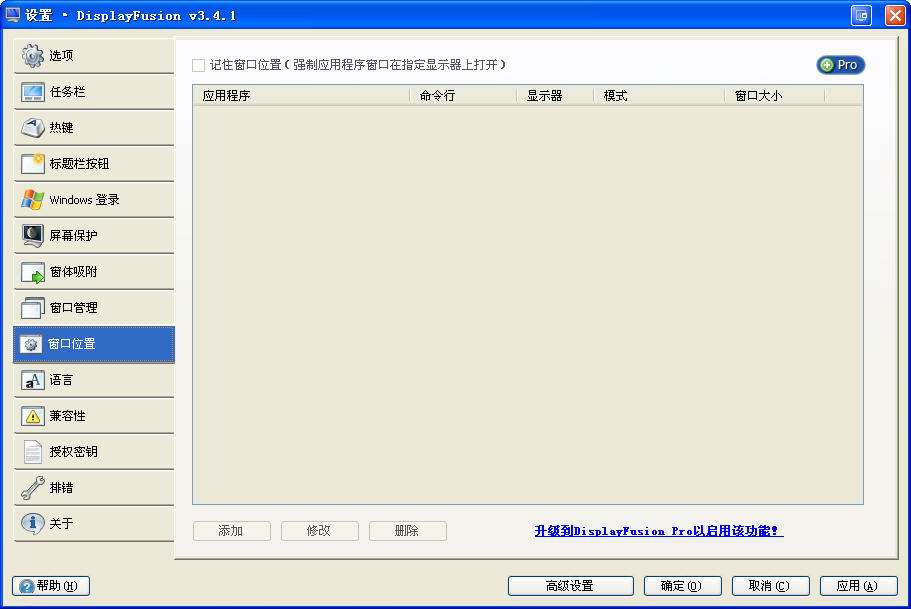Open the 排错 tab
Viewport: 911px width, 609px height.
pos(94,488)
